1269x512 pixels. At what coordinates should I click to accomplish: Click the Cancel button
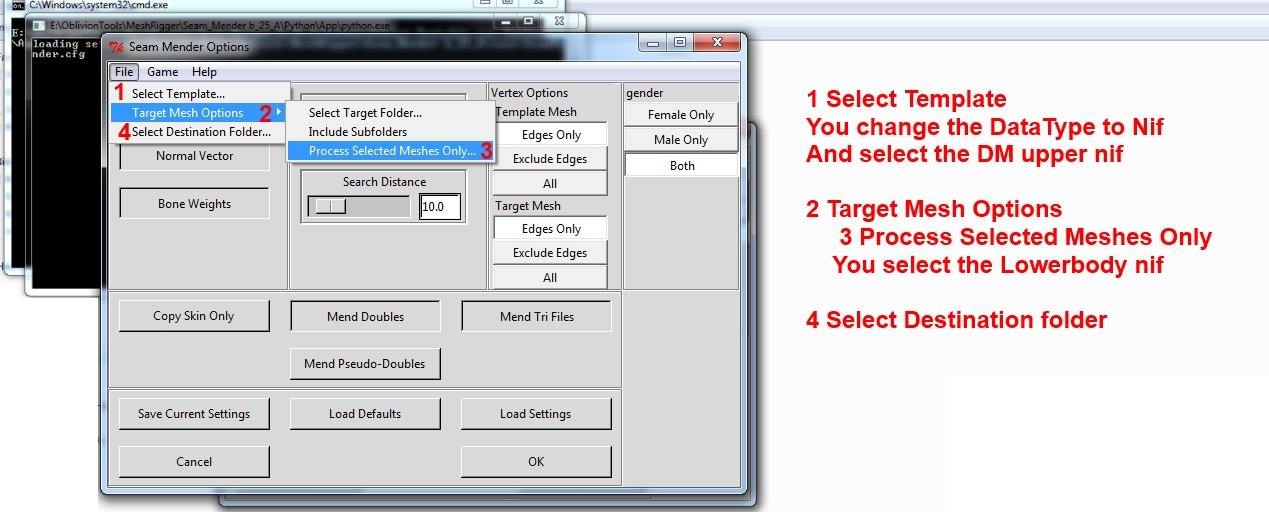[x=194, y=462]
